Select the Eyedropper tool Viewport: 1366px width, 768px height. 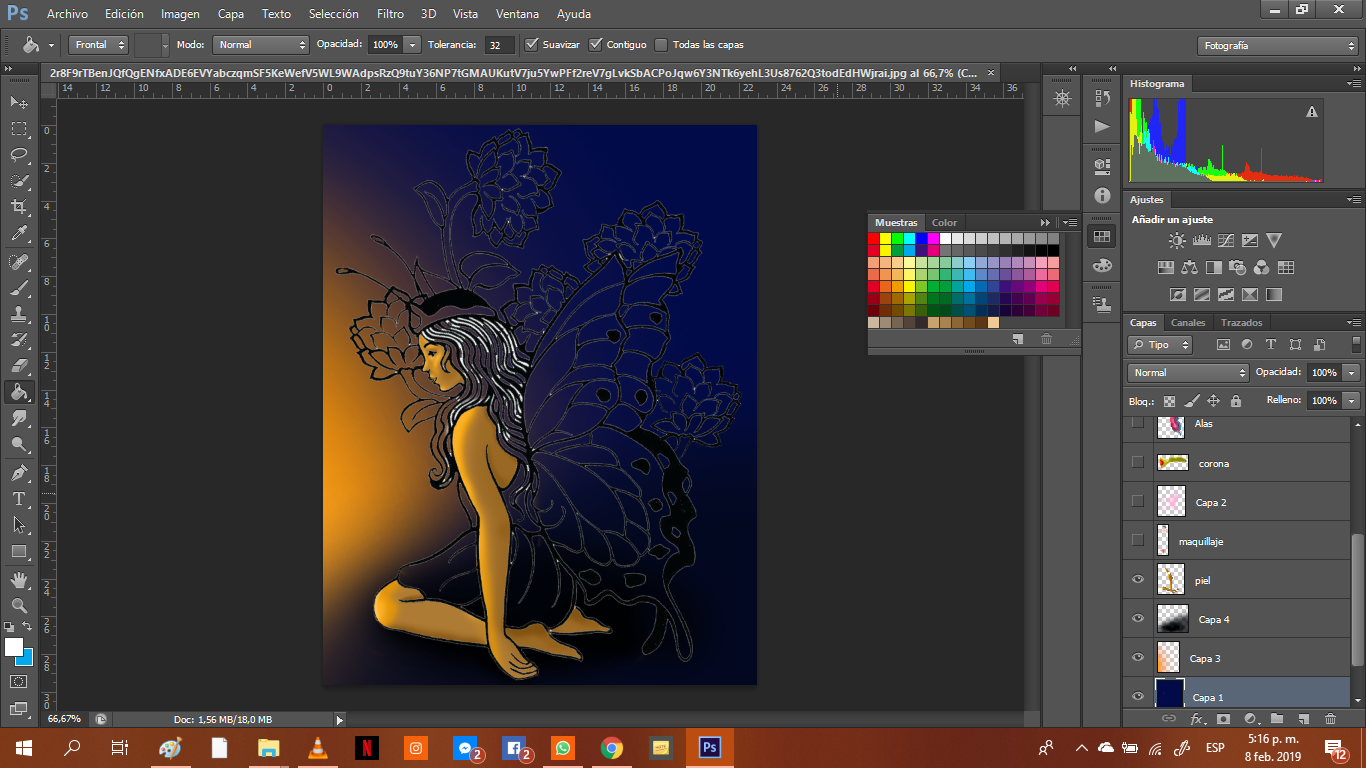(x=19, y=234)
